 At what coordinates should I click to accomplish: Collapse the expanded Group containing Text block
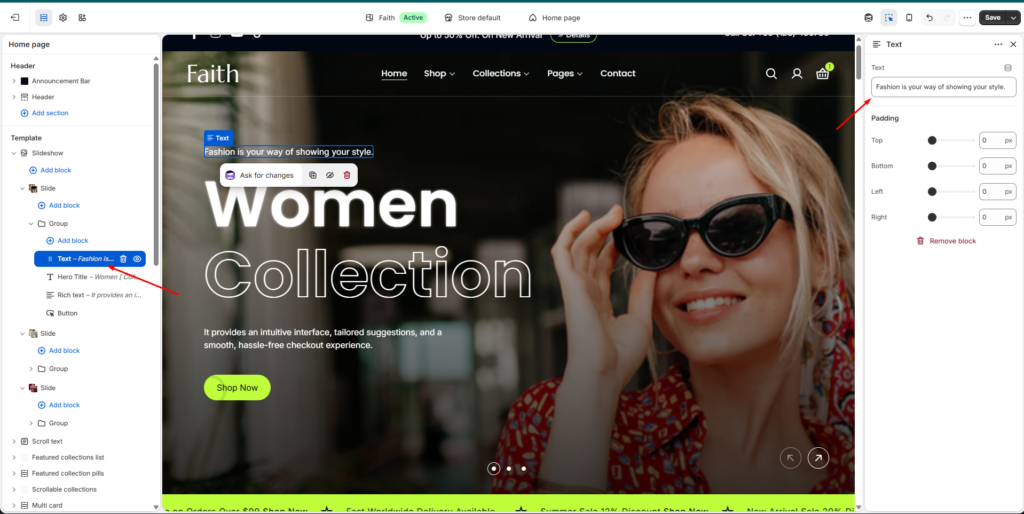click(31, 223)
